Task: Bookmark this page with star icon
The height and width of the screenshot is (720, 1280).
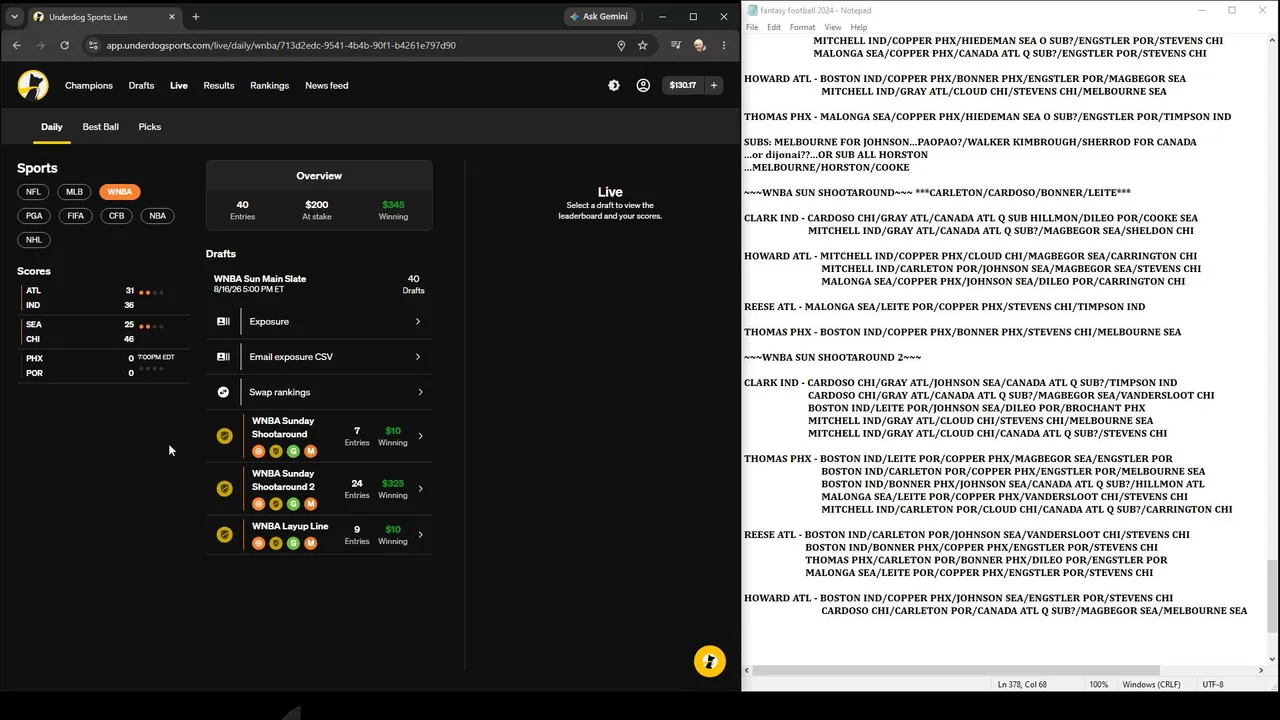Action: coord(643,45)
